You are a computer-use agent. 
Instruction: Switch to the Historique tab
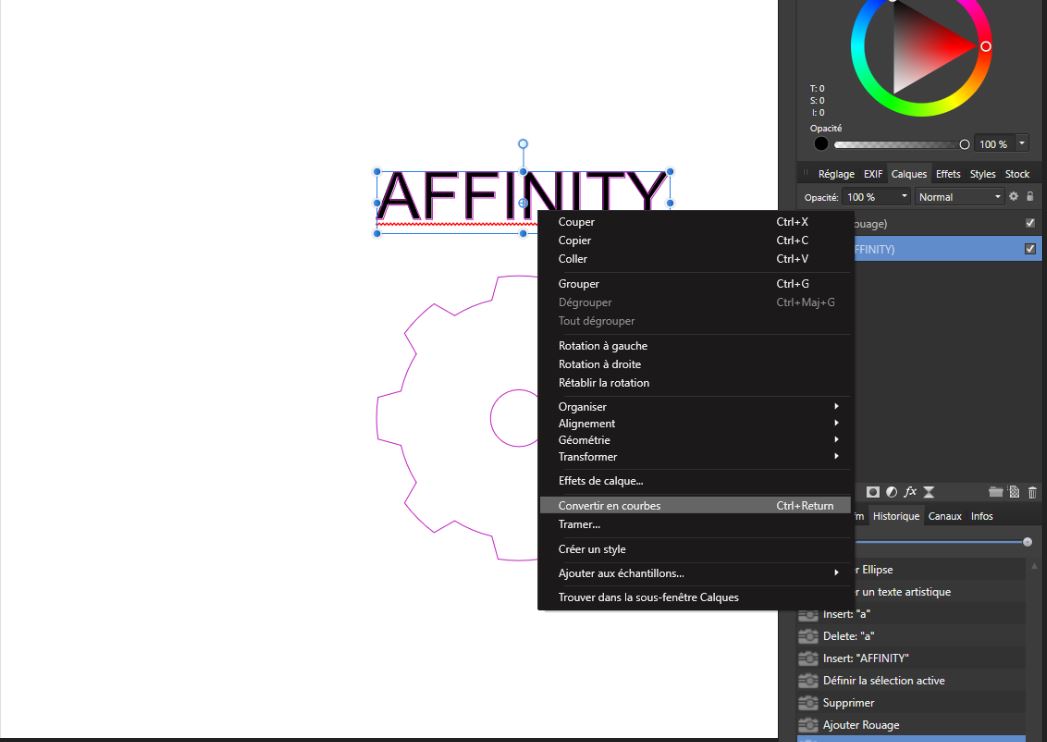coord(895,516)
